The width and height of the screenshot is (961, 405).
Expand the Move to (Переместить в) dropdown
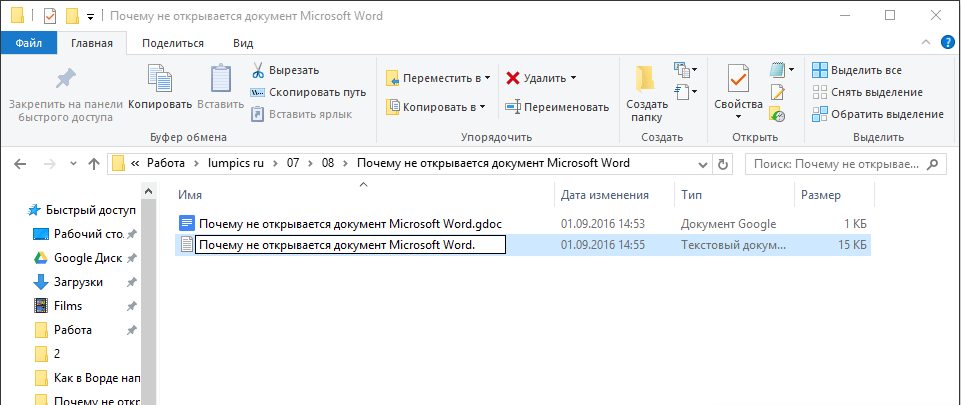(x=437, y=78)
